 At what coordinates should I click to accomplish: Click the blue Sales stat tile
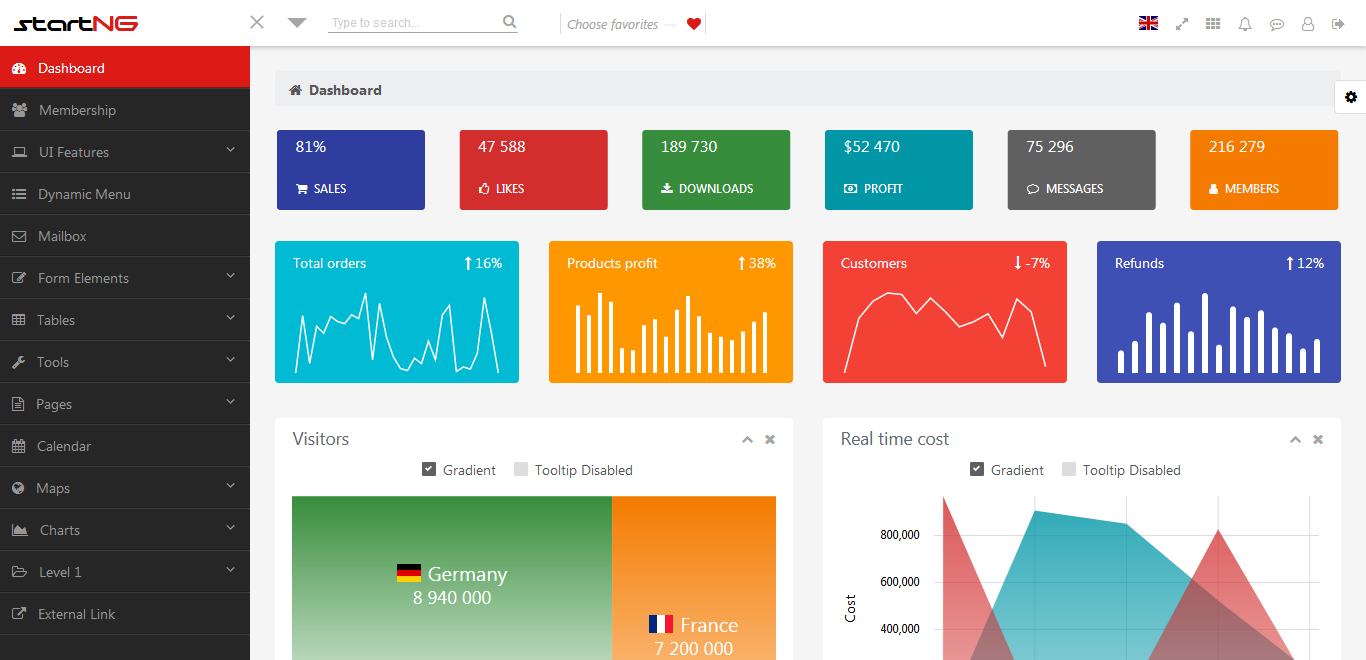350,170
